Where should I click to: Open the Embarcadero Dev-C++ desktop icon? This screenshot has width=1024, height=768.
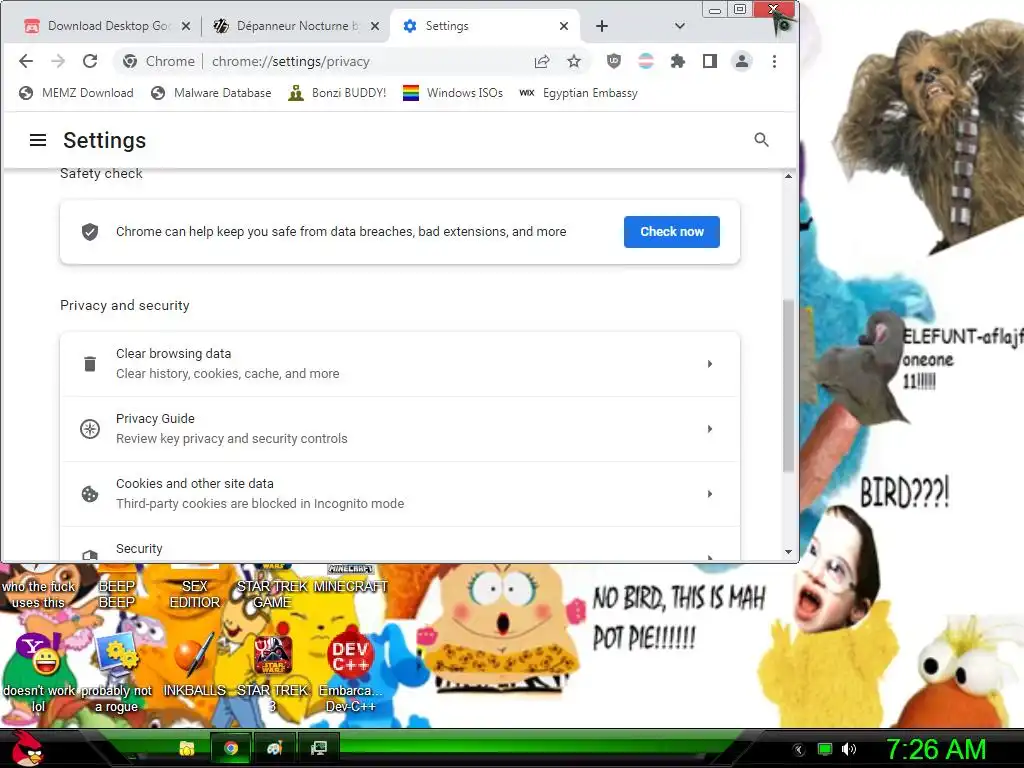[x=351, y=673]
